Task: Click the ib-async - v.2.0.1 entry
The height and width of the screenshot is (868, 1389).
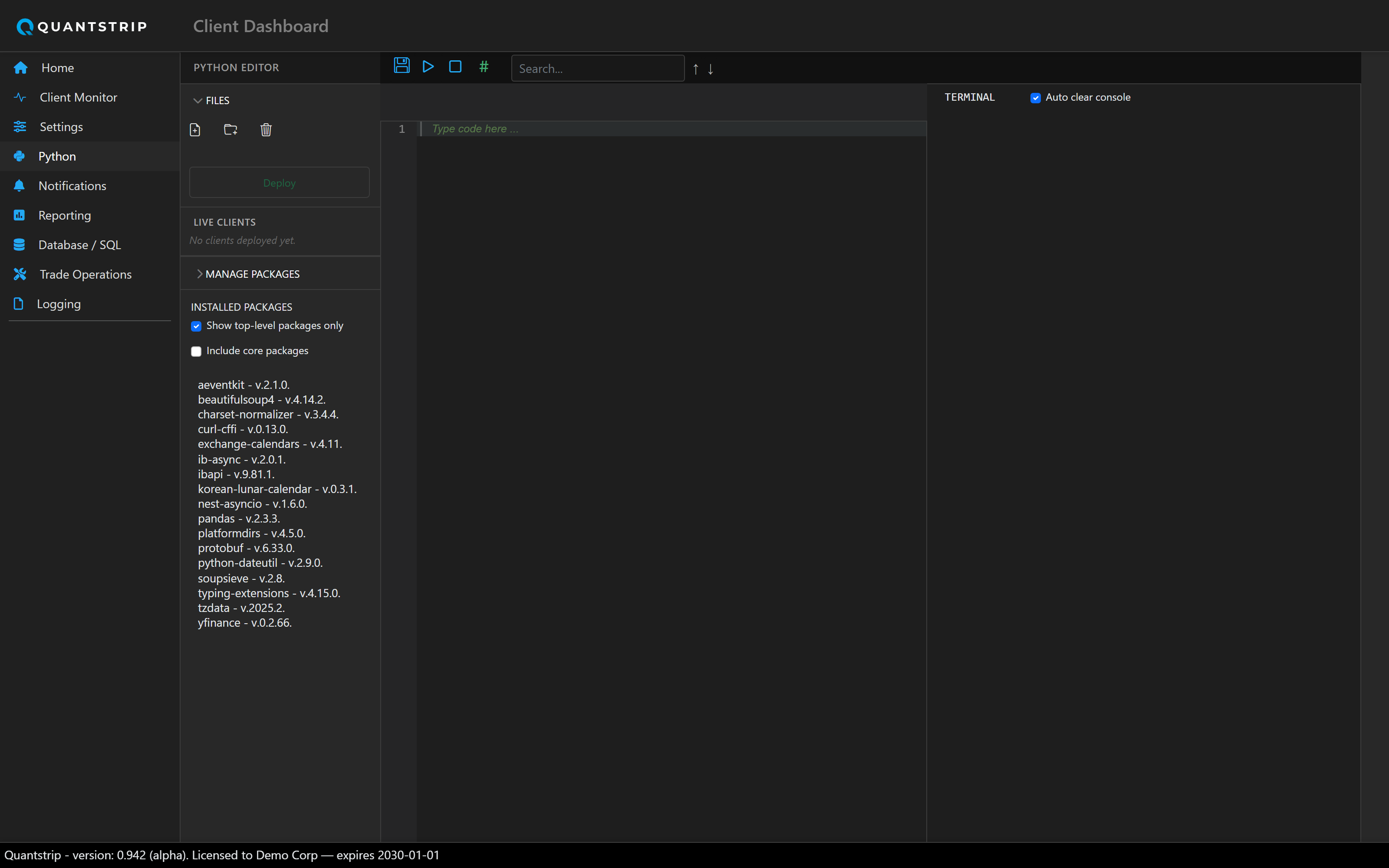Action: (x=242, y=459)
